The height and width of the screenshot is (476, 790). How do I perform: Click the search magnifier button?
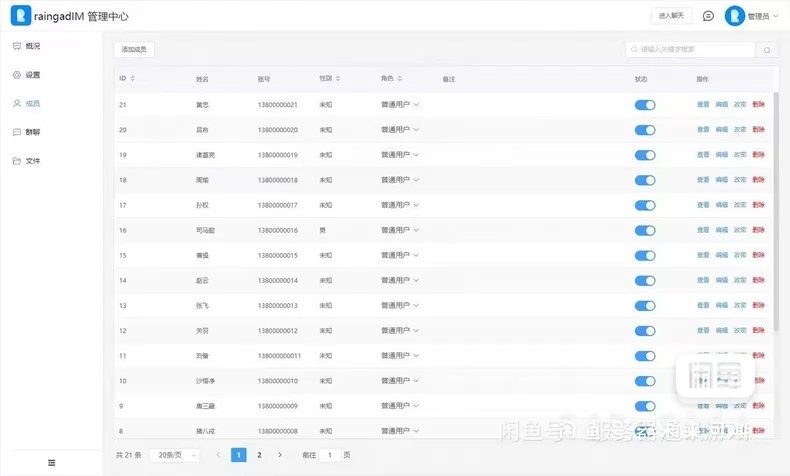tap(767, 50)
